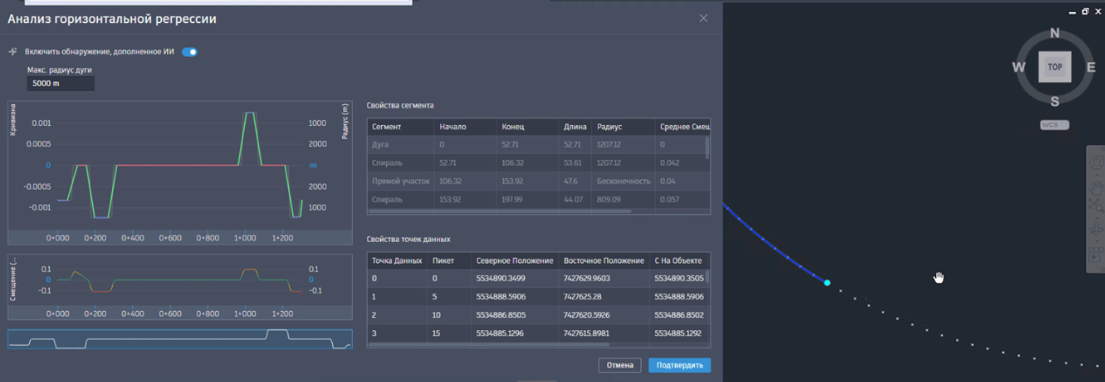Click the chart overview range slider strip
This screenshot has width=1105, height=382.
180,339
